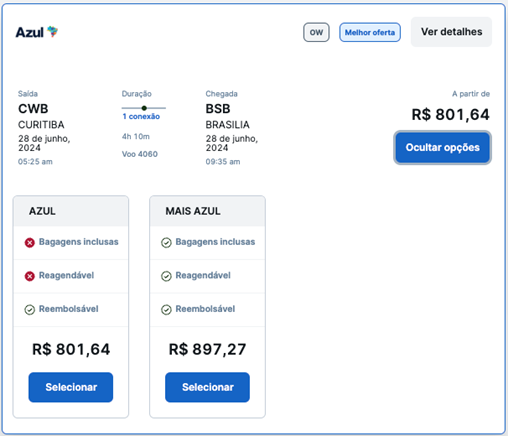508x436 pixels.
Task: Click Reembolsável text in MAIS AZUL card
Action: point(205,309)
